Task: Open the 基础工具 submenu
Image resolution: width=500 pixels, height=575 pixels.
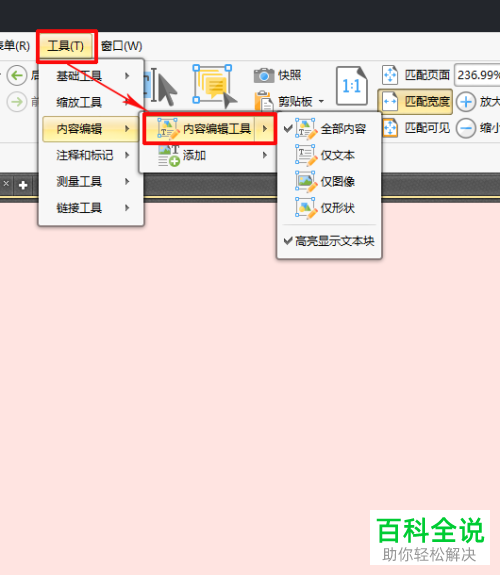Action: [x=91, y=76]
